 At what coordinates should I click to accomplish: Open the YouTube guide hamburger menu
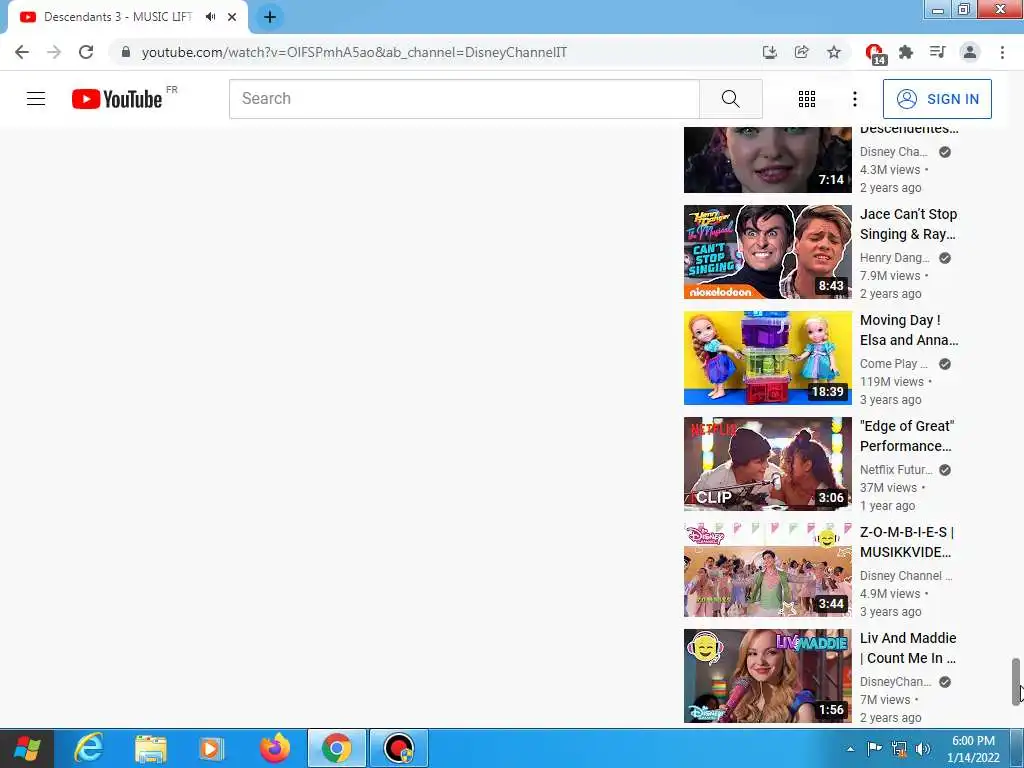click(36, 99)
